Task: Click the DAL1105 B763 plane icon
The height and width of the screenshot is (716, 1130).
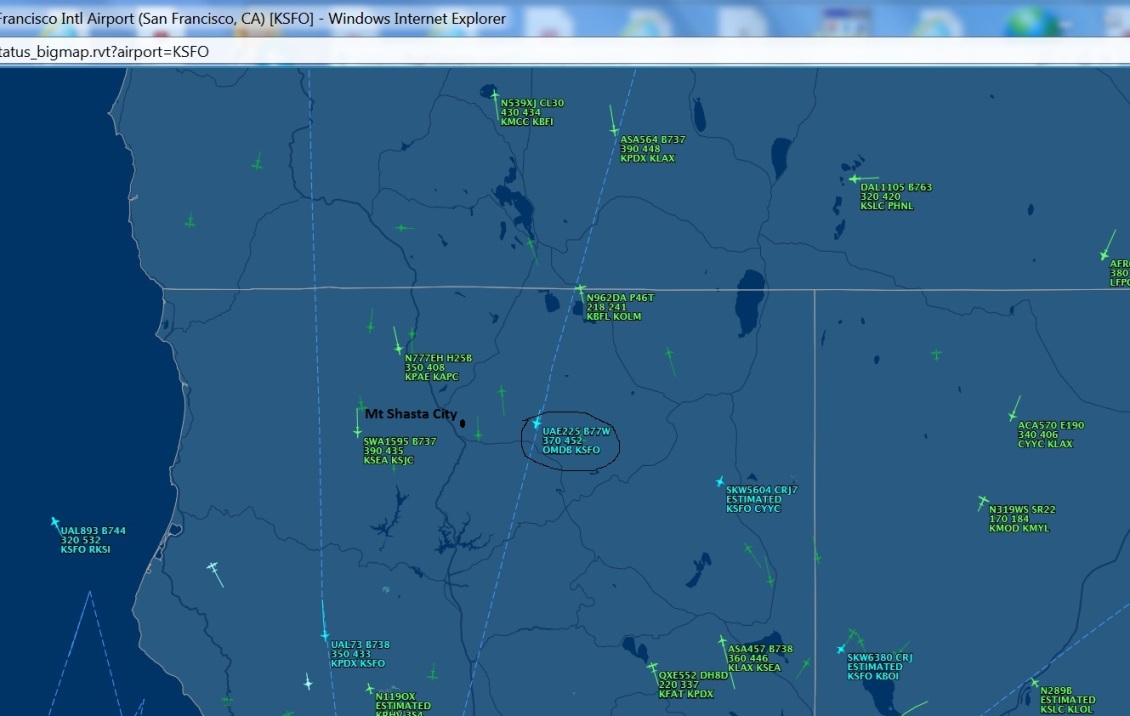Action: click(854, 179)
